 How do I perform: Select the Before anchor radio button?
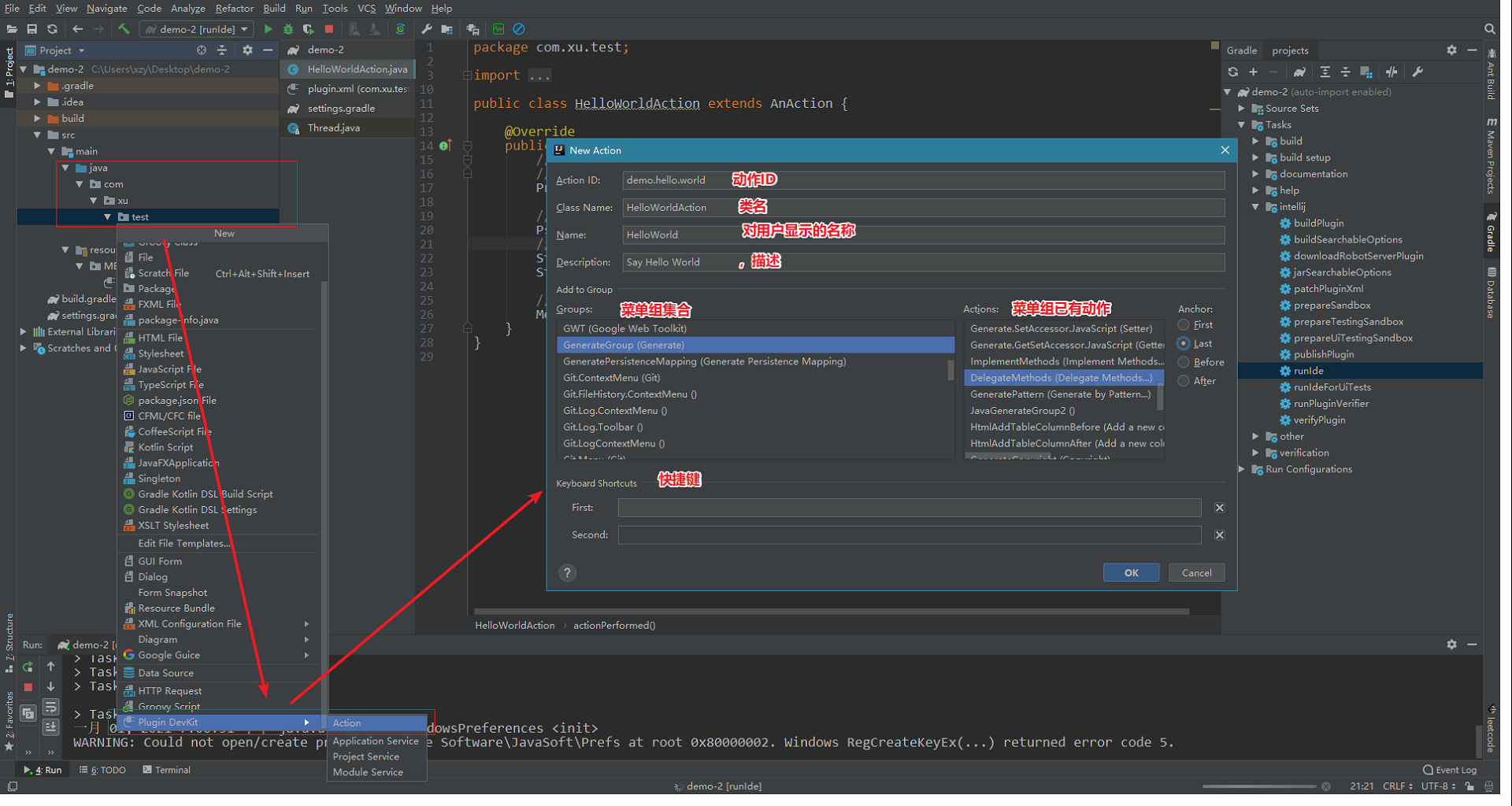tap(1184, 362)
